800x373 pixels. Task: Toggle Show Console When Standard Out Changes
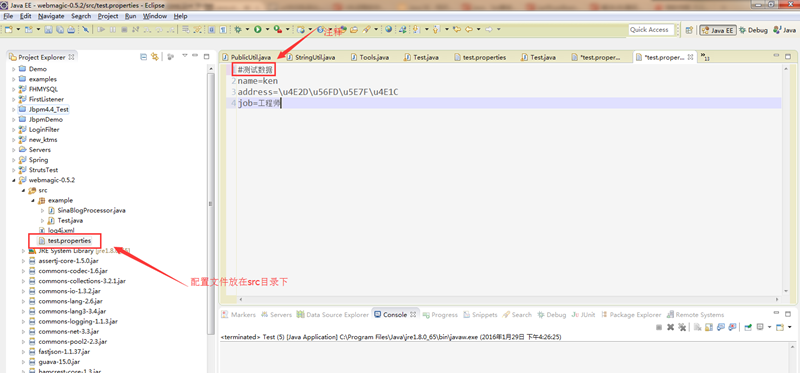click(x=721, y=327)
